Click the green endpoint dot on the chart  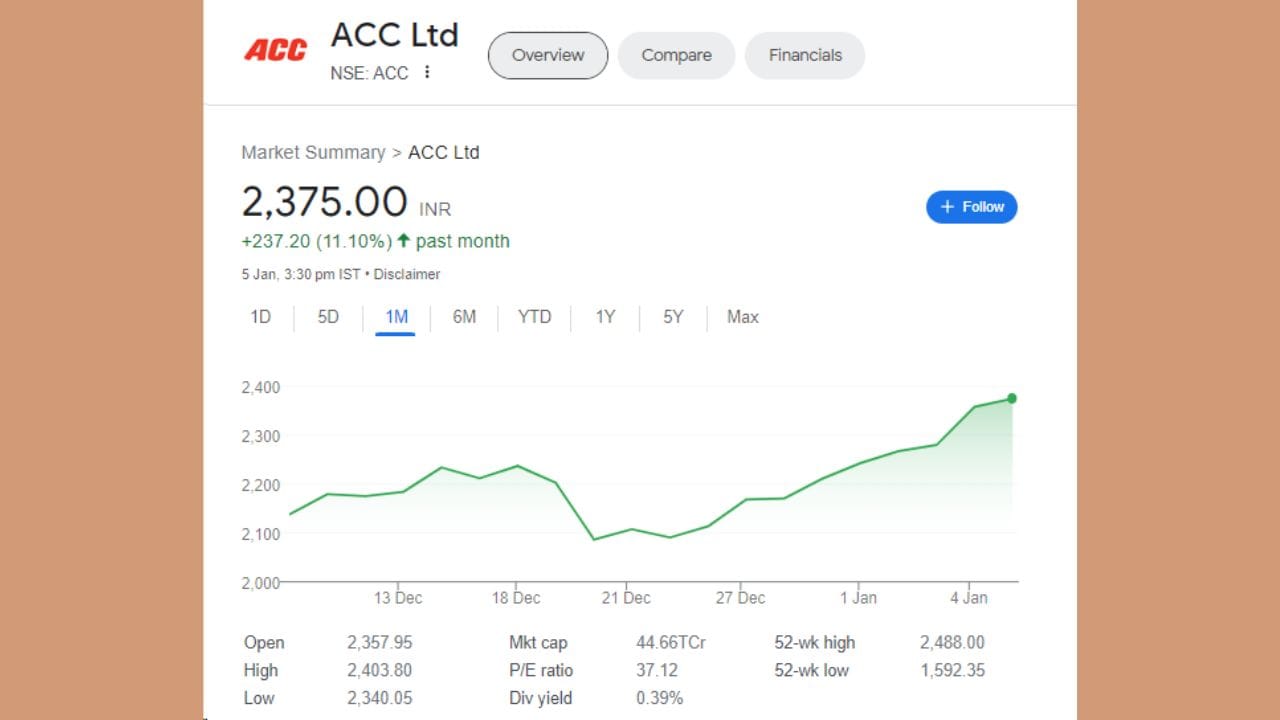pos(1012,398)
